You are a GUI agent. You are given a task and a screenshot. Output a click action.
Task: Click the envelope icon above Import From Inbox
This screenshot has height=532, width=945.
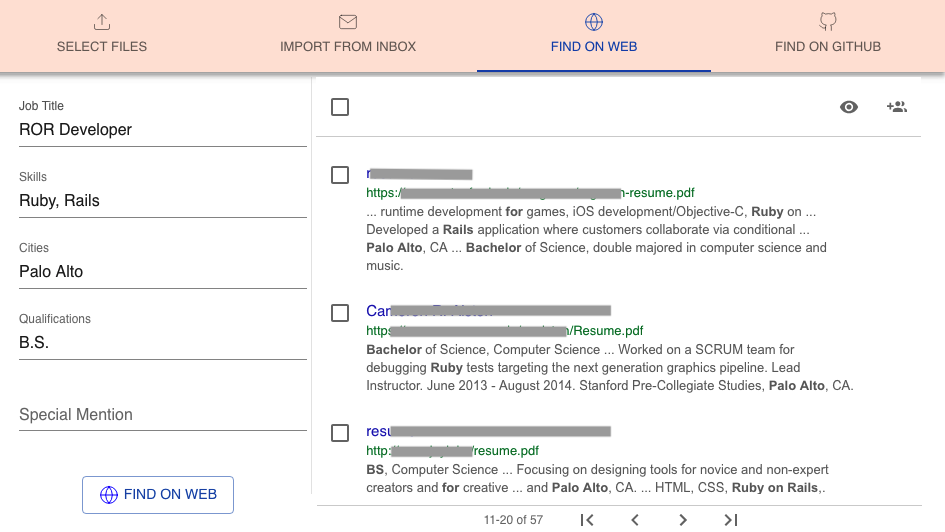(348, 22)
